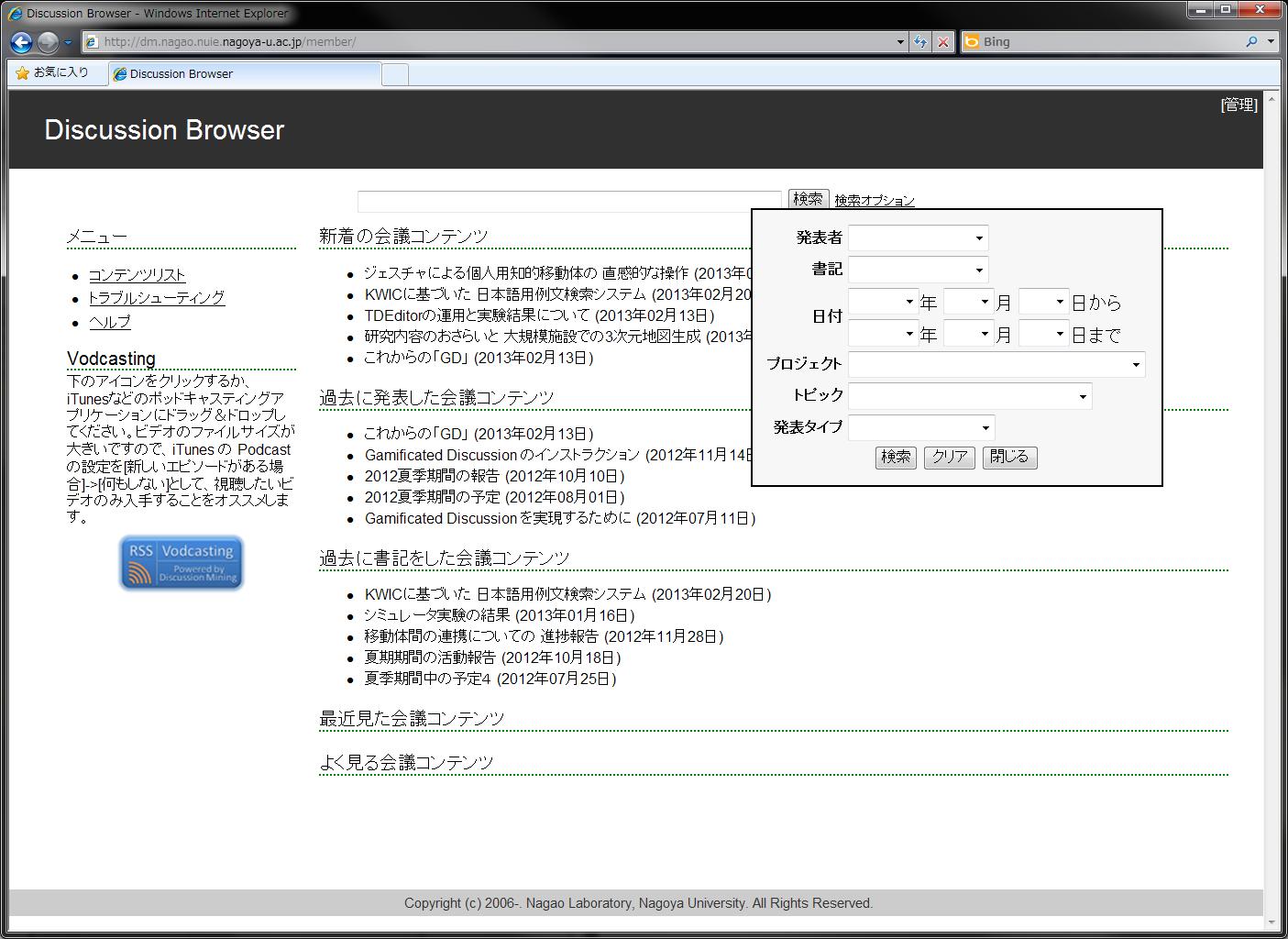Open the トラブルシューティング menu link
This screenshot has width=1288, height=939.
[157, 298]
